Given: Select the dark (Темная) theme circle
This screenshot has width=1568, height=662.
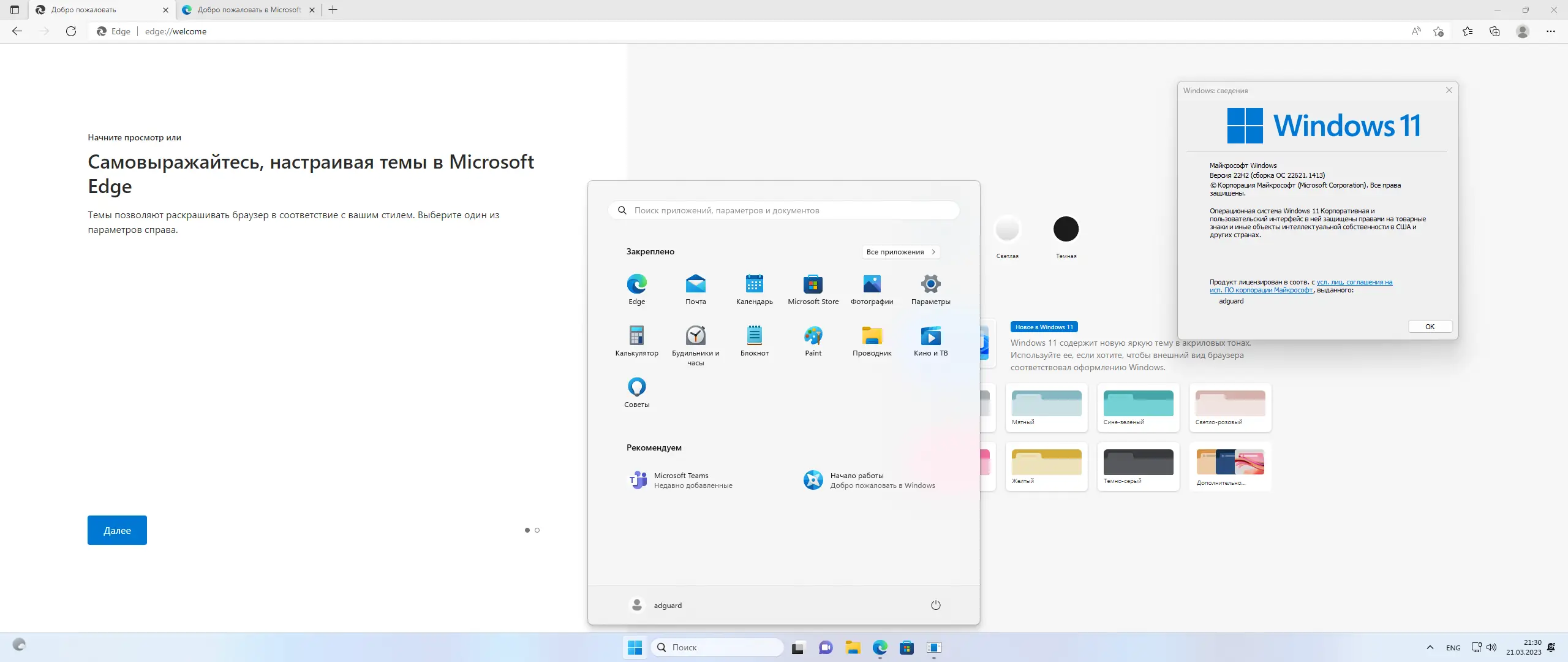Looking at the screenshot, I should (x=1066, y=229).
